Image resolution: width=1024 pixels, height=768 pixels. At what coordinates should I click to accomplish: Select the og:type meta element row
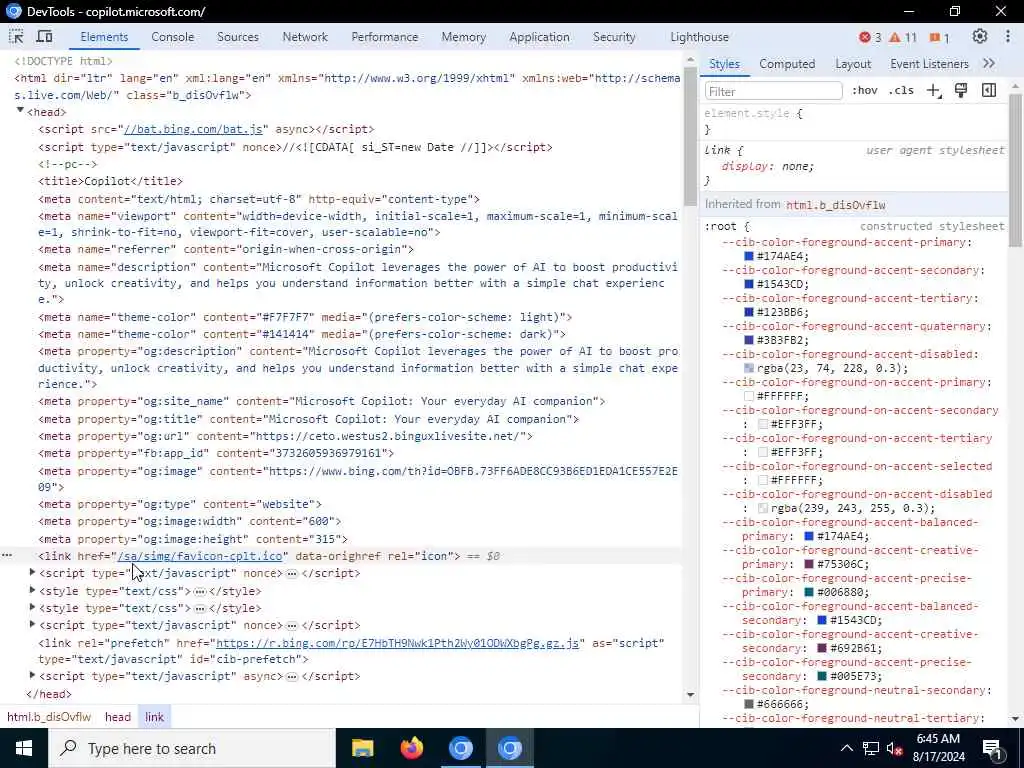[x=180, y=504]
